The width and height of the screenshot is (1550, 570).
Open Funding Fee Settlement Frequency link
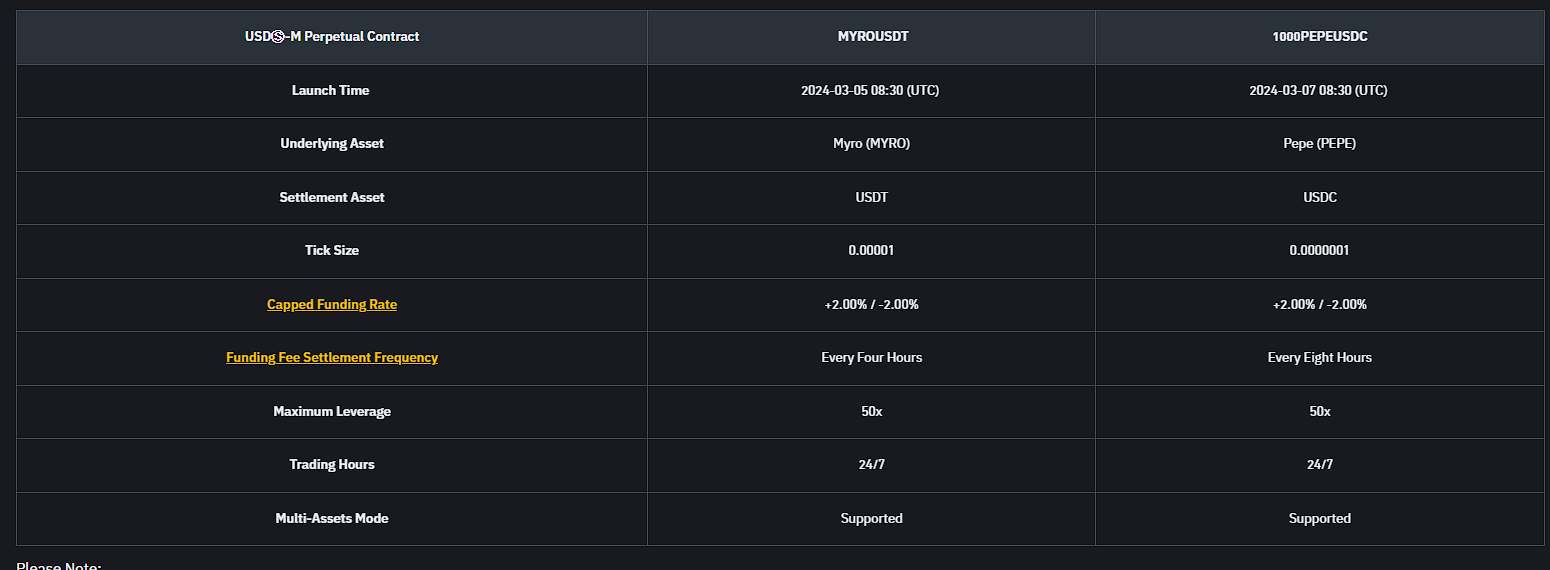(331, 357)
